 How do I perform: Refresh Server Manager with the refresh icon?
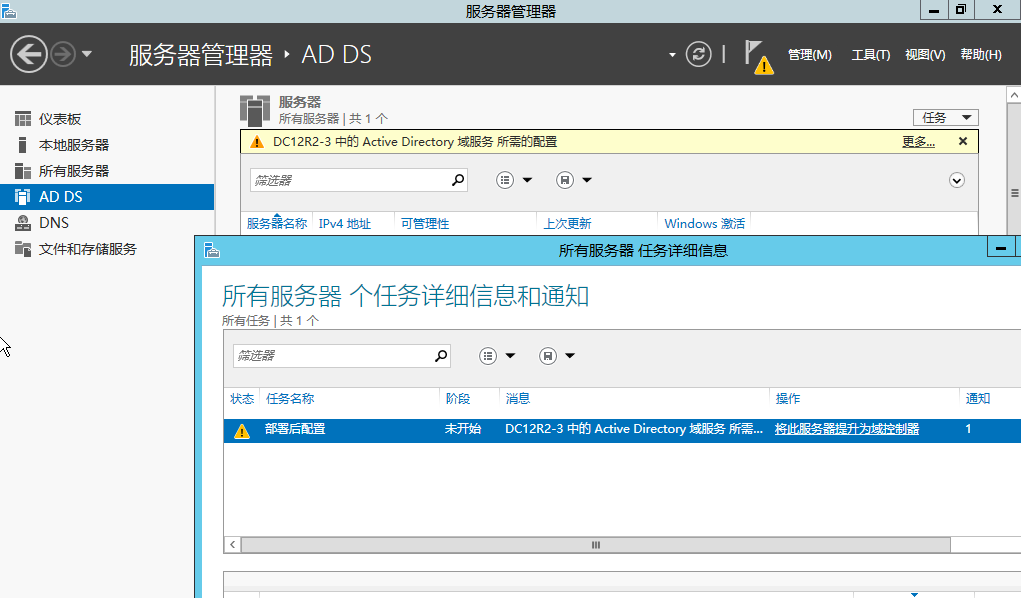699,54
